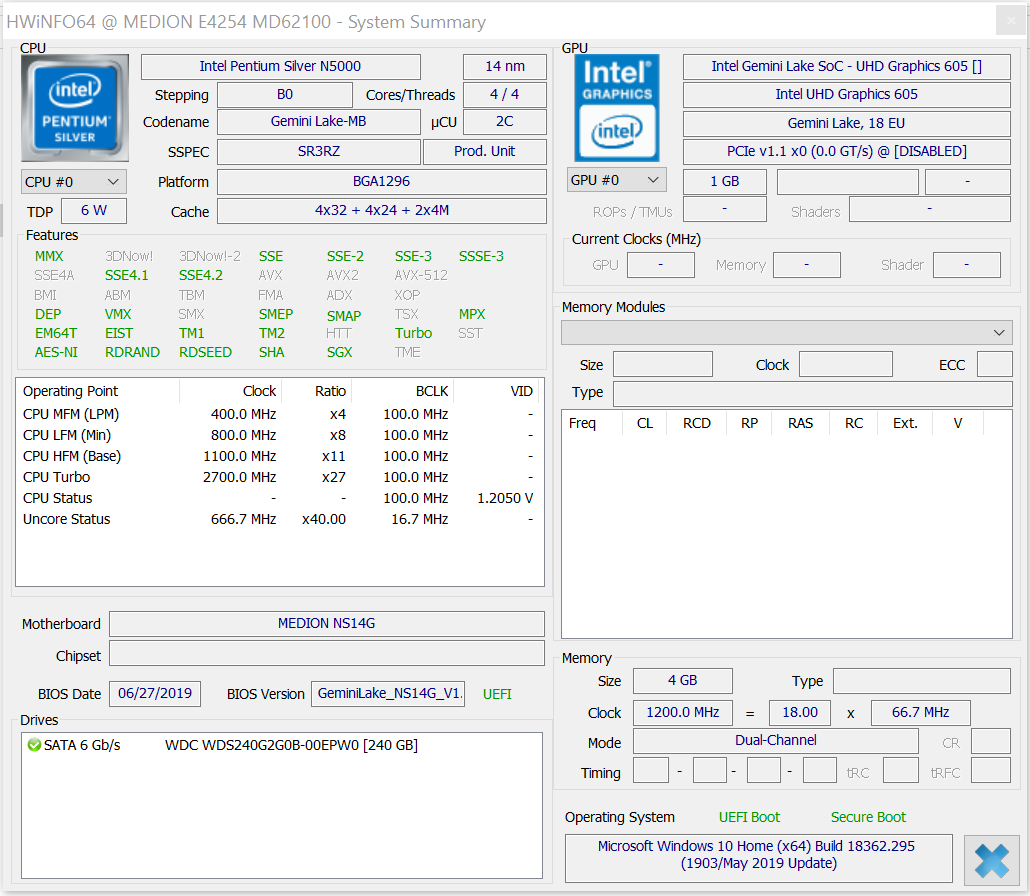This screenshot has height=896, width=1030.
Task: Close the System Summary window via title bar
Action: (1010, 21)
